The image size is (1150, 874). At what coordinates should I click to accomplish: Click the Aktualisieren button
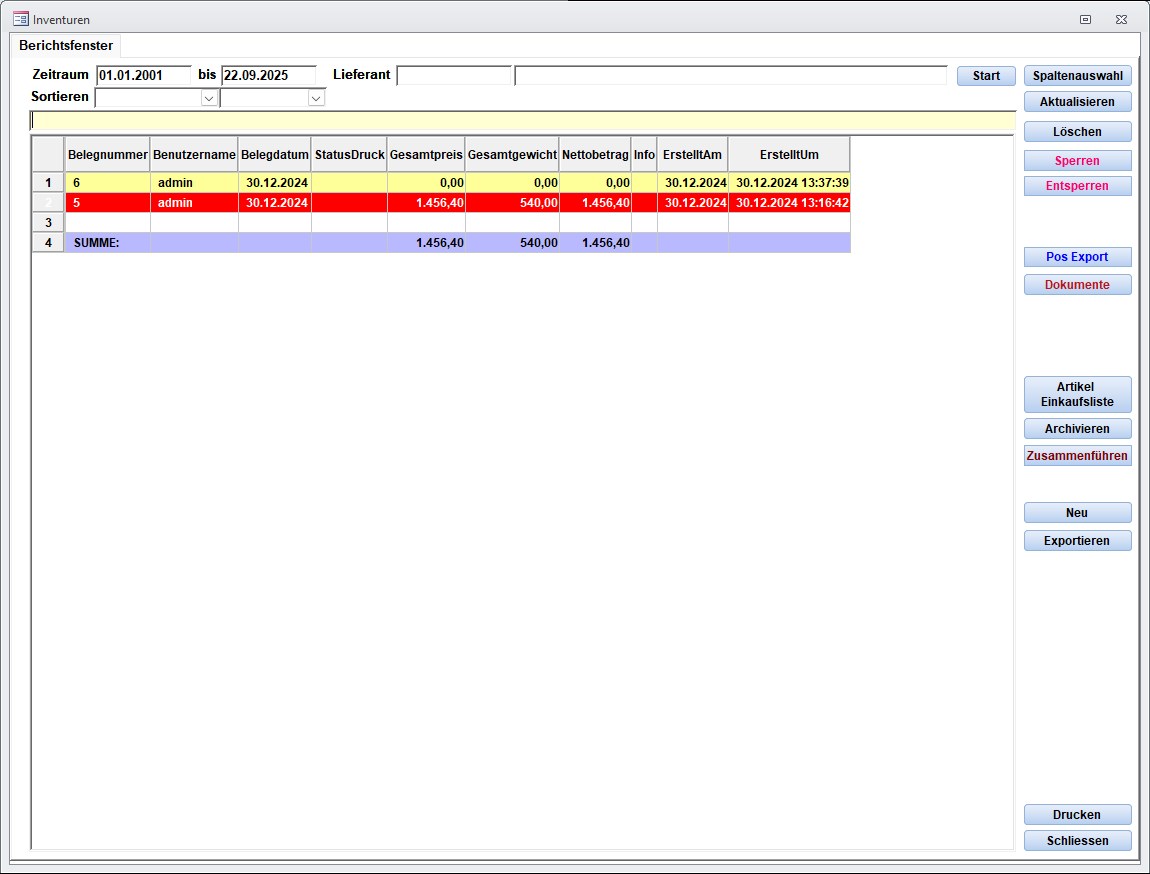tap(1077, 102)
